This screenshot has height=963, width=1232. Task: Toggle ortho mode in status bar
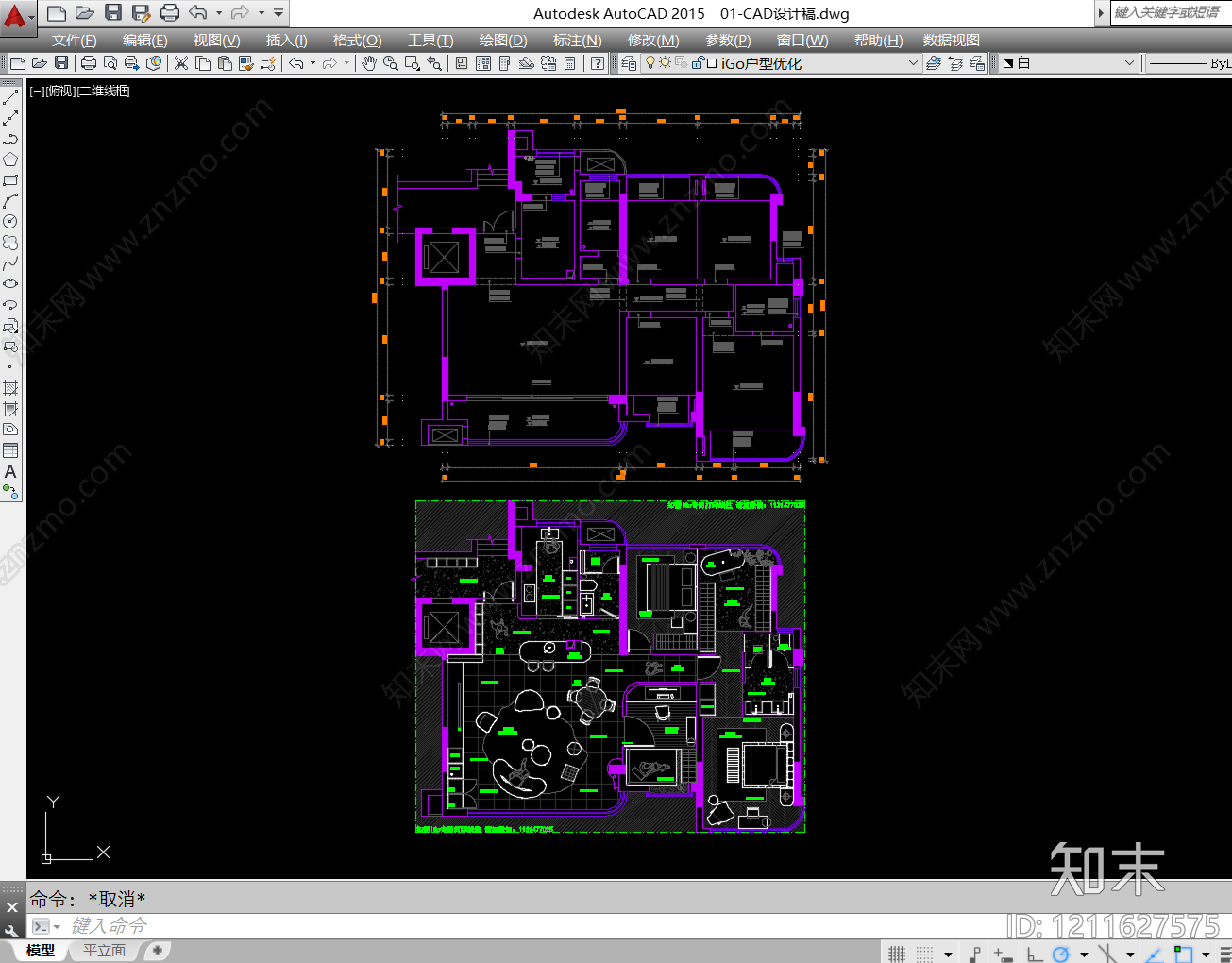1035,954
